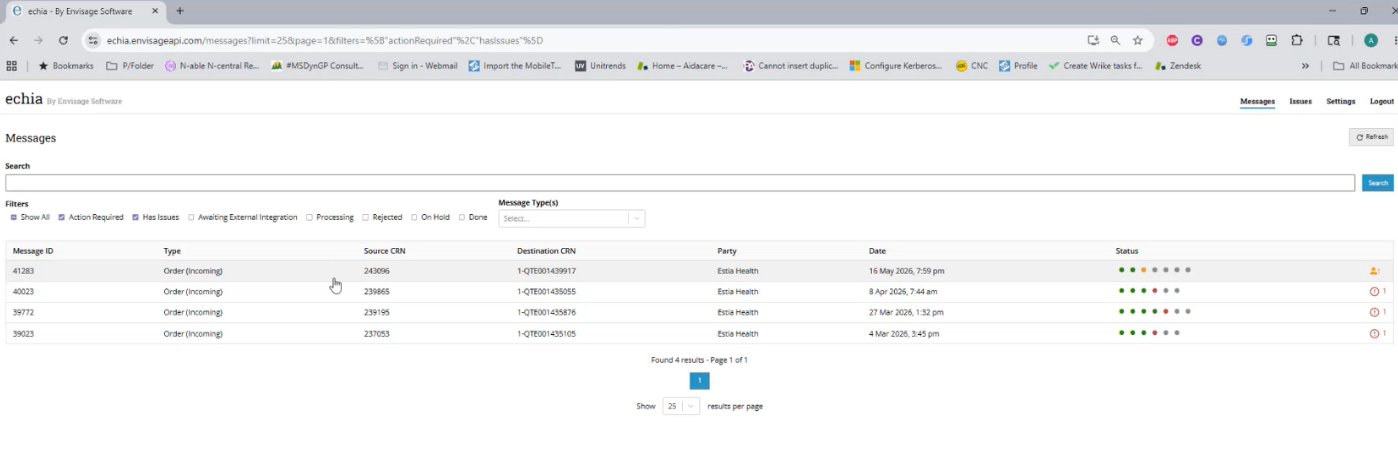Click Source CRN 243096
The height and width of the screenshot is (449, 1398).
tap(377, 271)
